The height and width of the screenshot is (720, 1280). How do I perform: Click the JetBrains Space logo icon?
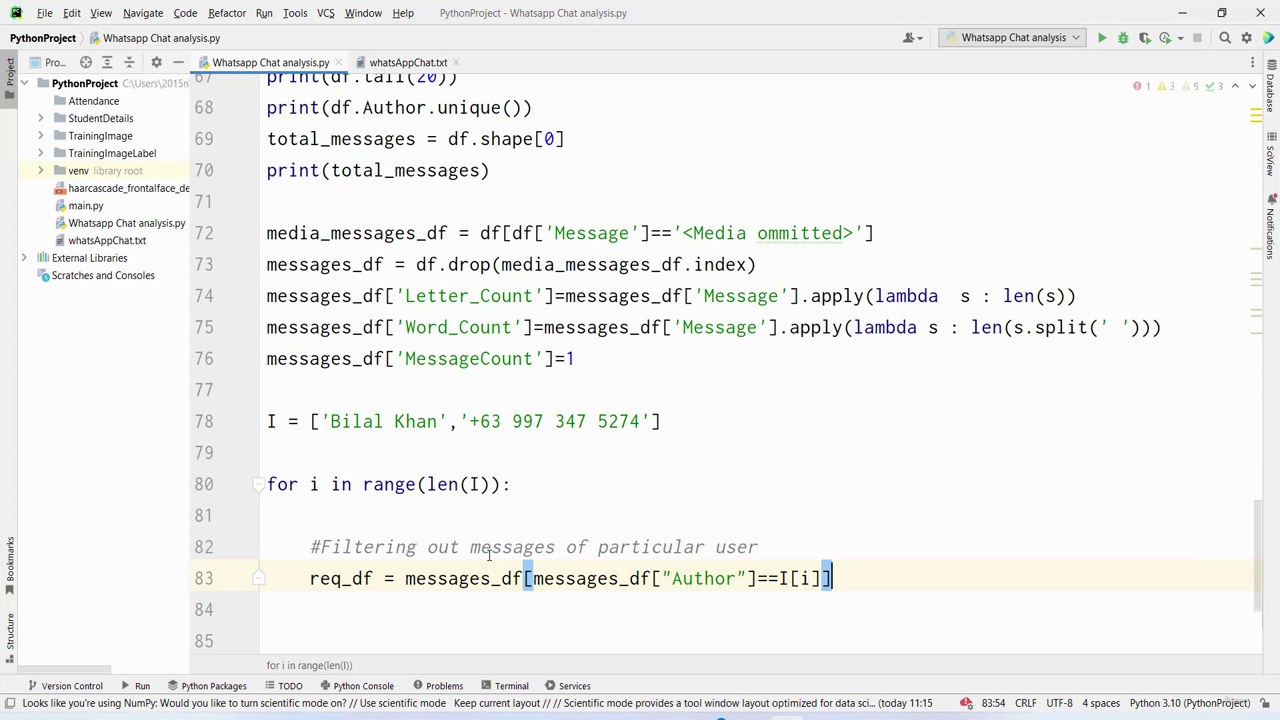click(1268, 38)
